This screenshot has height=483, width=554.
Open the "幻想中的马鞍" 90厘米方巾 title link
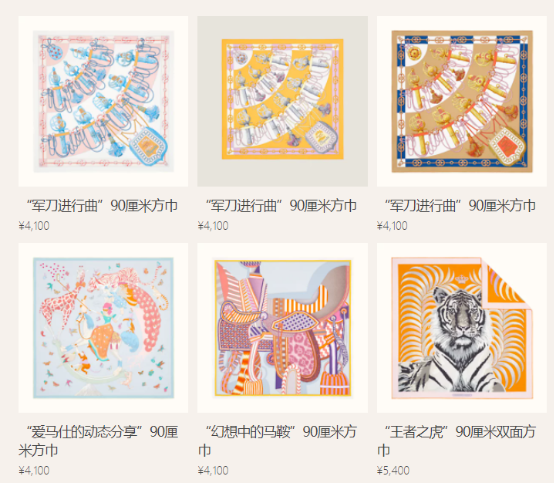pyautogui.click(x=277, y=441)
